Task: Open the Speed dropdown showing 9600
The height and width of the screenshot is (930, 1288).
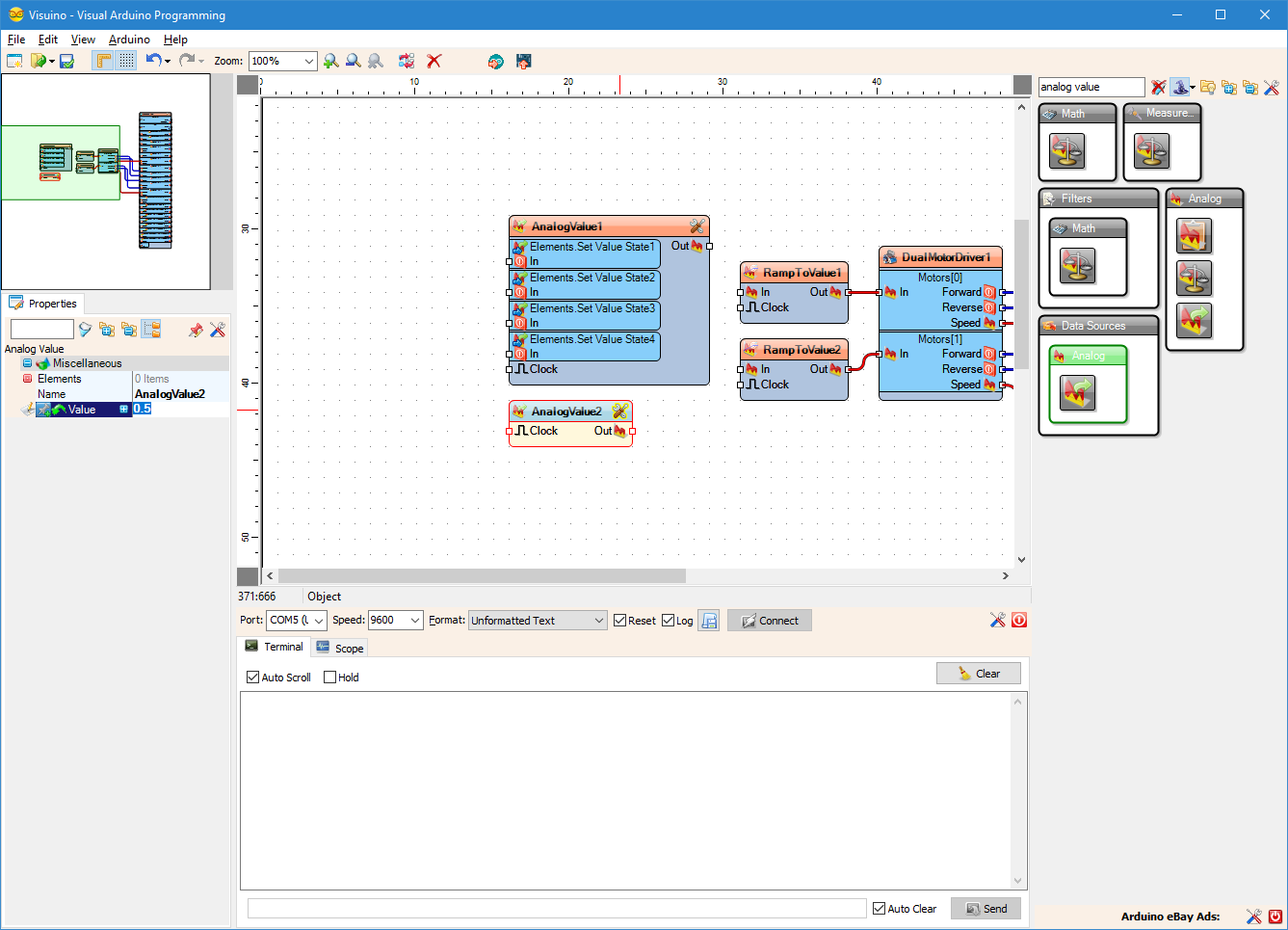Action: point(395,620)
